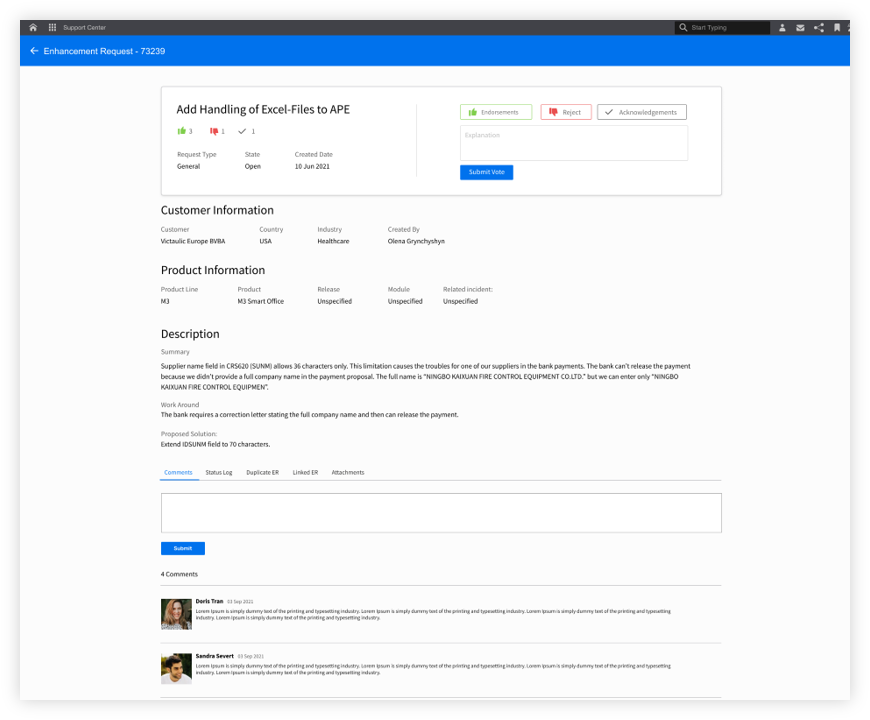Open the user profile icon
Image resolution: width=870 pixels, height=720 pixels.
782,27
